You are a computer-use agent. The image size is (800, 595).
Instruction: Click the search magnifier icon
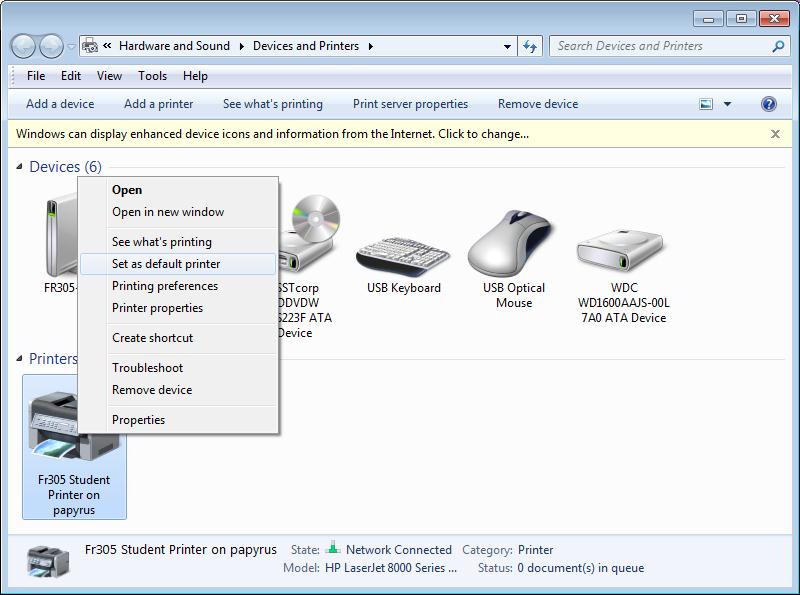pyautogui.click(x=778, y=46)
